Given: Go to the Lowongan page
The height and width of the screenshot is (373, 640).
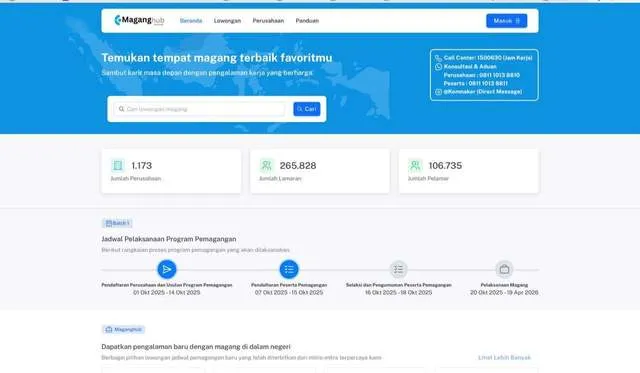Looking at the screenshot, I should click(x=227, y=21).
